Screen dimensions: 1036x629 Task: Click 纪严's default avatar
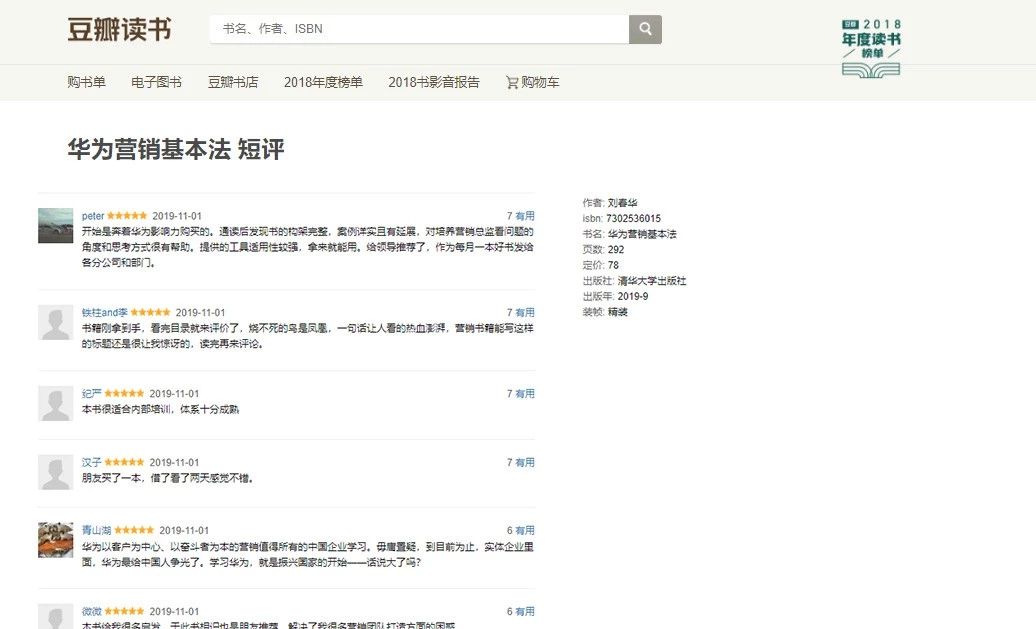click(x=56, y=404)
